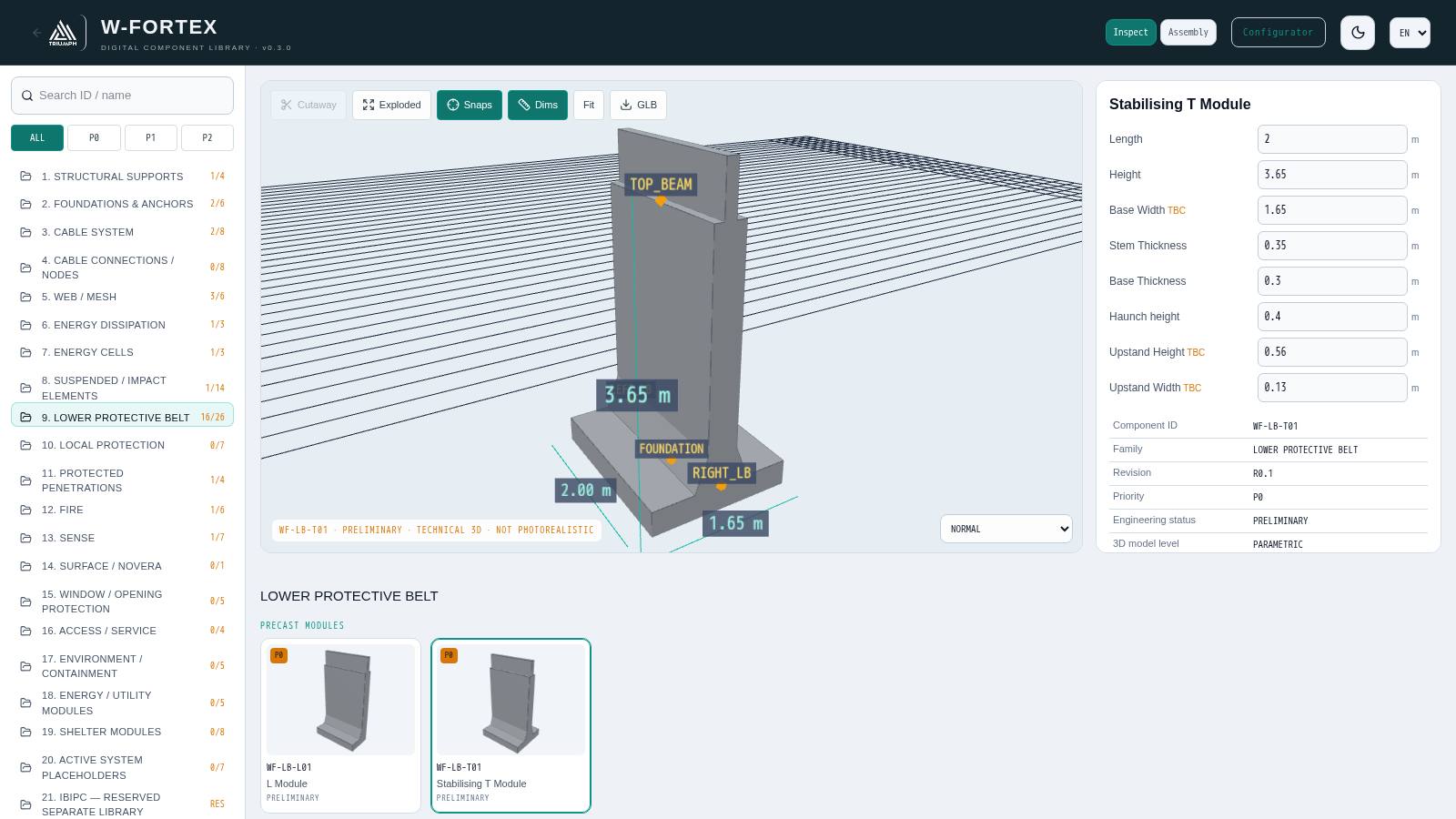Screen dimensions: 1456x819
Task: Select the L Module thumbnail card
Action: 340,725
